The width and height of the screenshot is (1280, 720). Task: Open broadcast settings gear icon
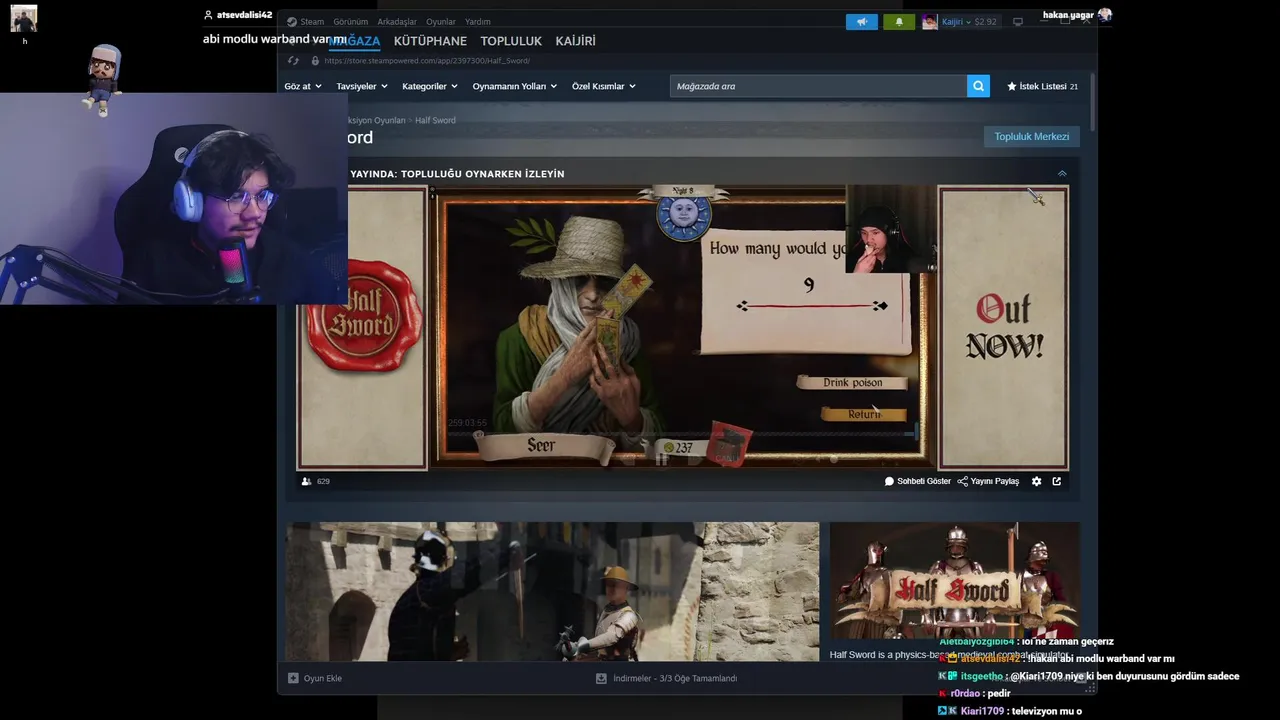click(1036, 481)
